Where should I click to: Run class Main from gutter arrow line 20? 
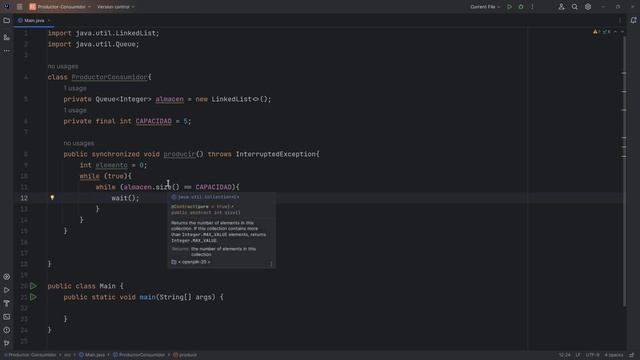click(x=33, y=286)
